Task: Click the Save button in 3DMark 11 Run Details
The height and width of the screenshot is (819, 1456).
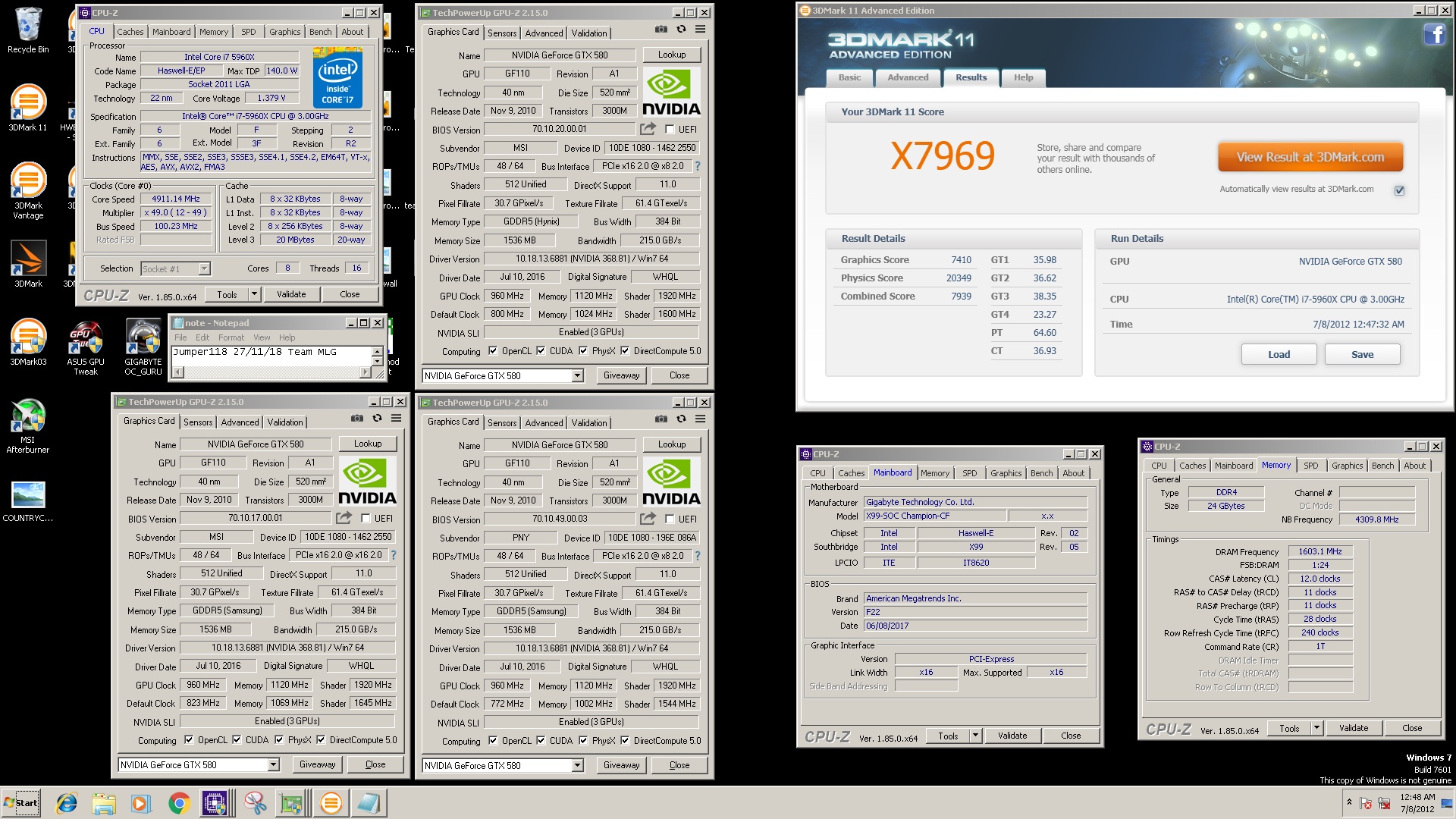Action: click(x=1362, y=354)
